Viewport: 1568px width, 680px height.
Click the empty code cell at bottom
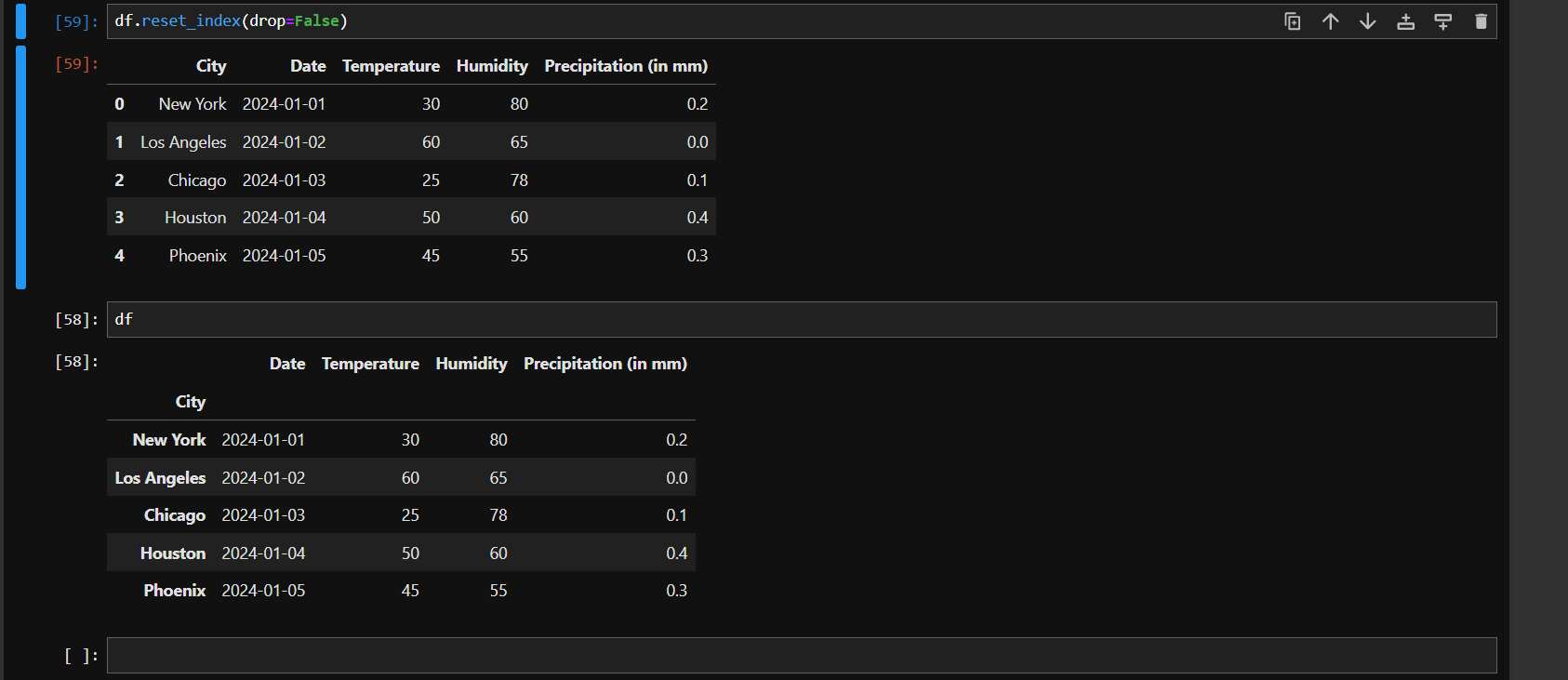tap(802, 655)
